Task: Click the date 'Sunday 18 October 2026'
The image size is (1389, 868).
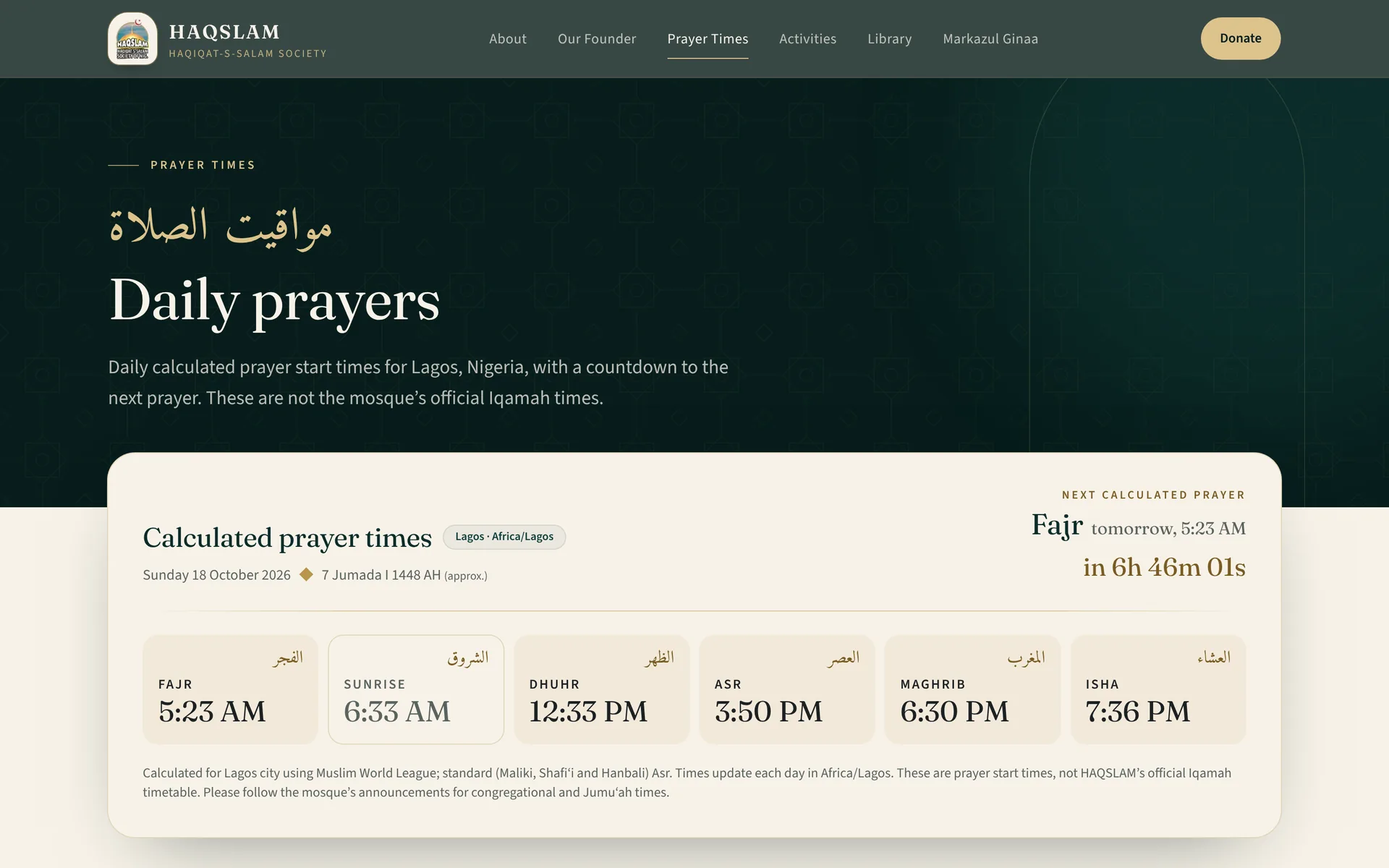Action: point(216,575)
